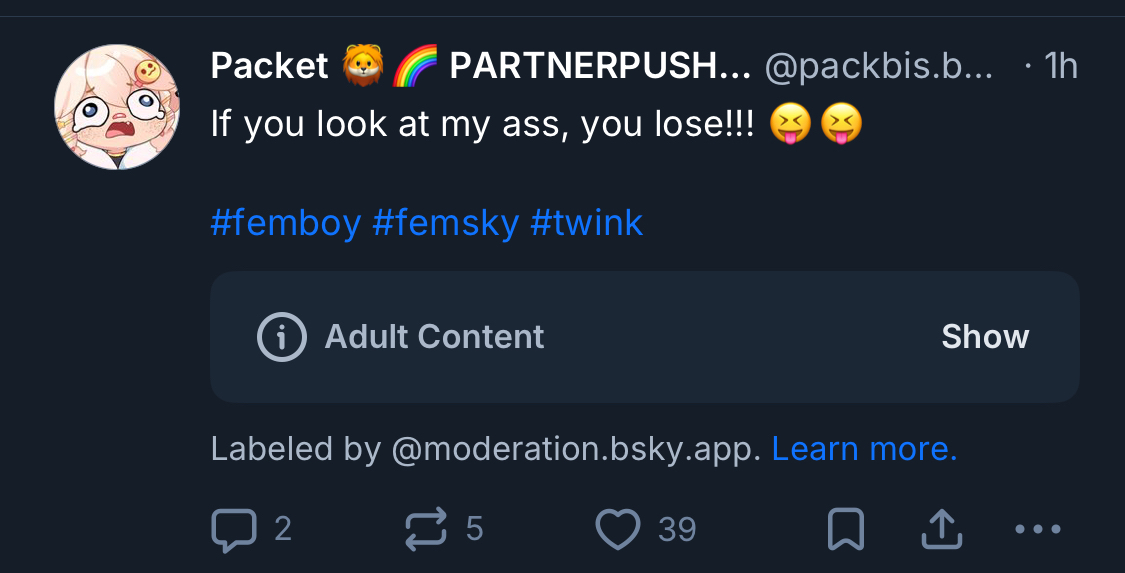The width and height of the screenshot is (1125, 573).
Task: Open the #femboy hashtag
Action: [285, 222]
